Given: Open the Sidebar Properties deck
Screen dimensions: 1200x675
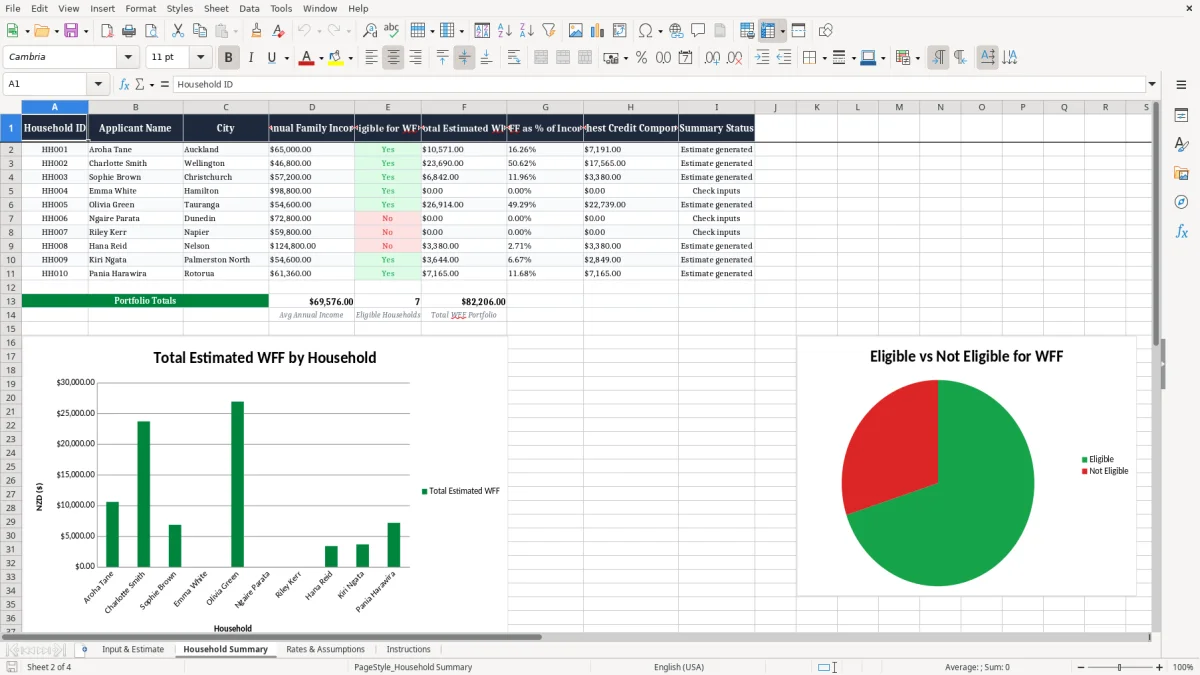Looking at the screenshot, I should coord(1181,116).
